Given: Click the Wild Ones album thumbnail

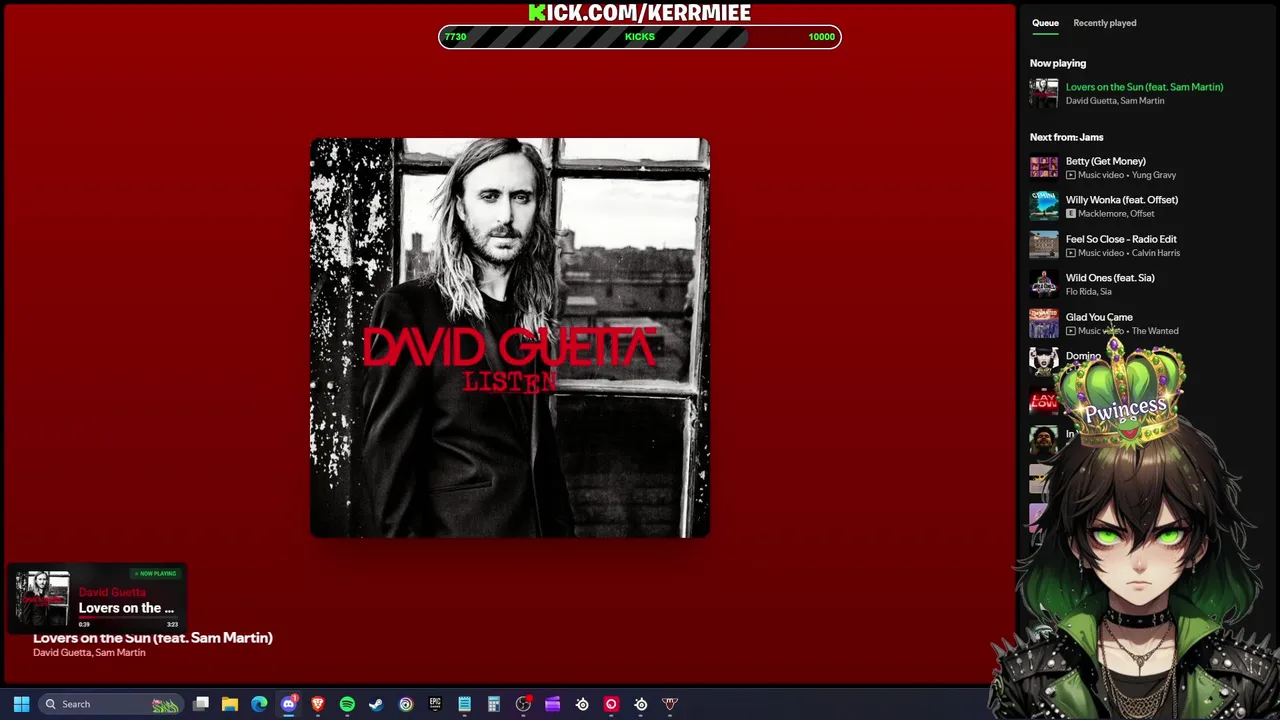Looking at the screenshot, I should point(1044,284).
